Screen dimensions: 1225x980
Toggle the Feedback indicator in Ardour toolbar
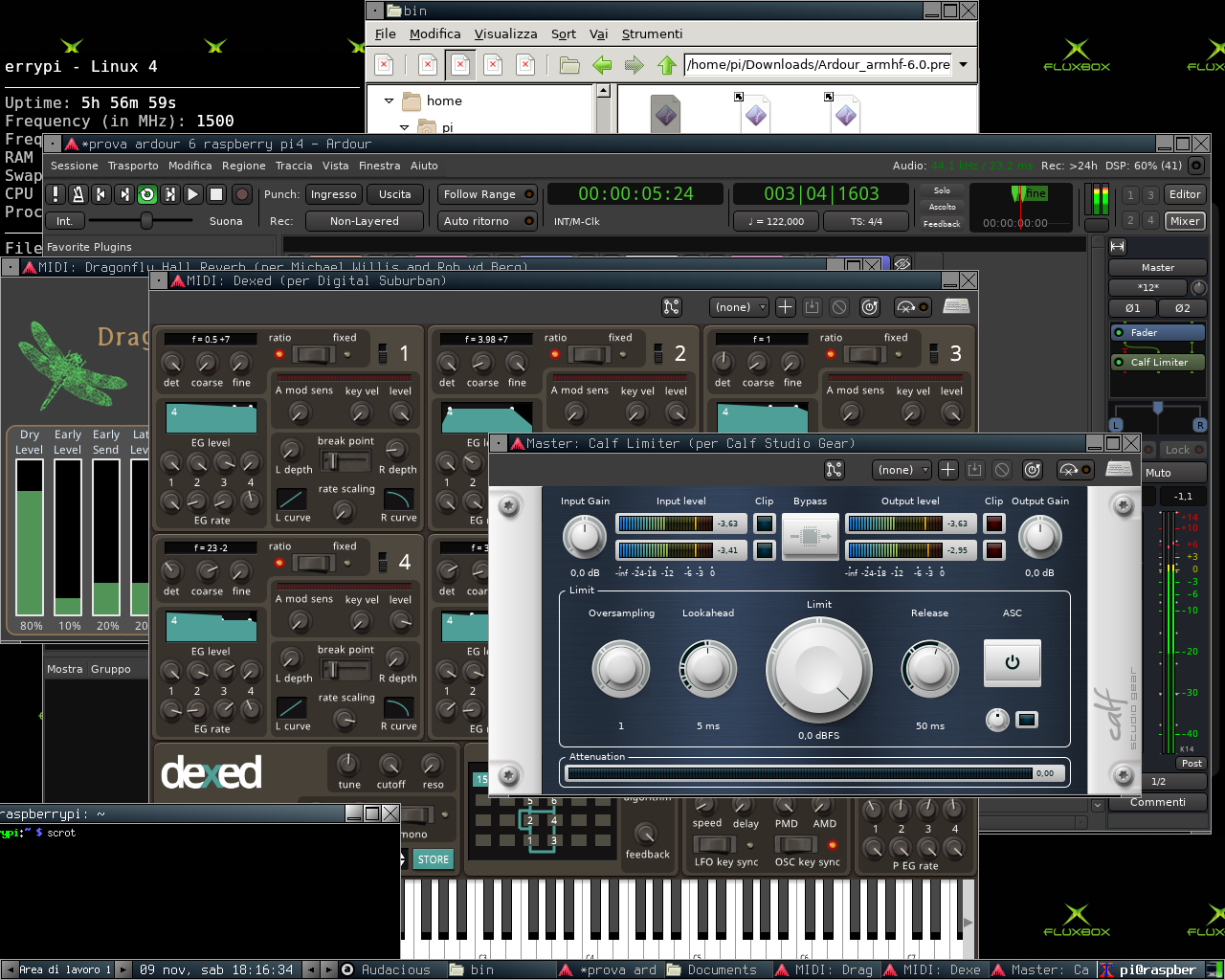pyautogui.click(x=943, y=224)
